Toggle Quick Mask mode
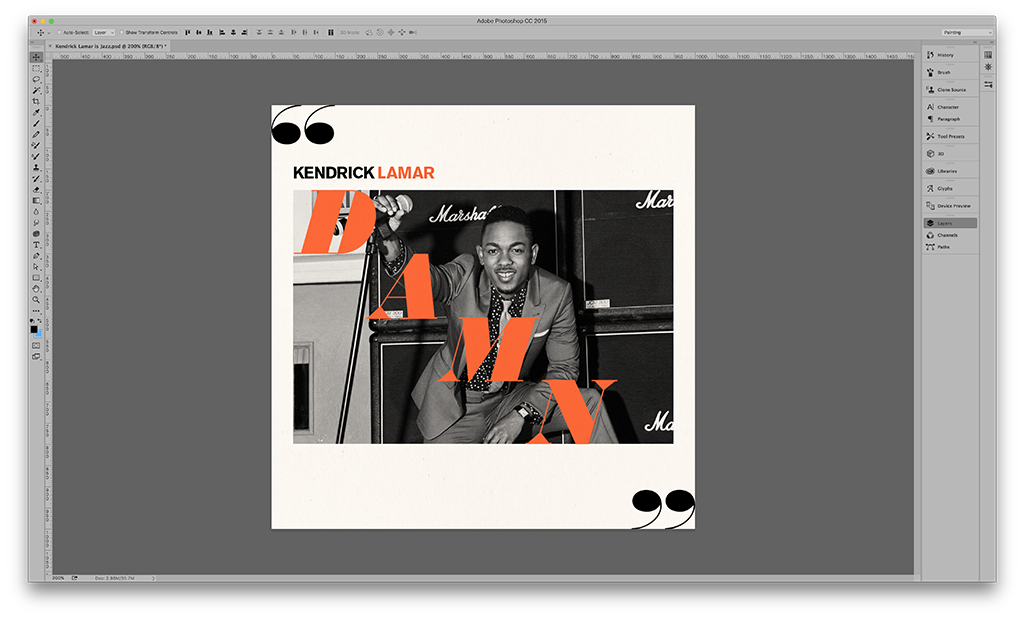This screenshot has height=620, width=1024. tap(36, 346)
